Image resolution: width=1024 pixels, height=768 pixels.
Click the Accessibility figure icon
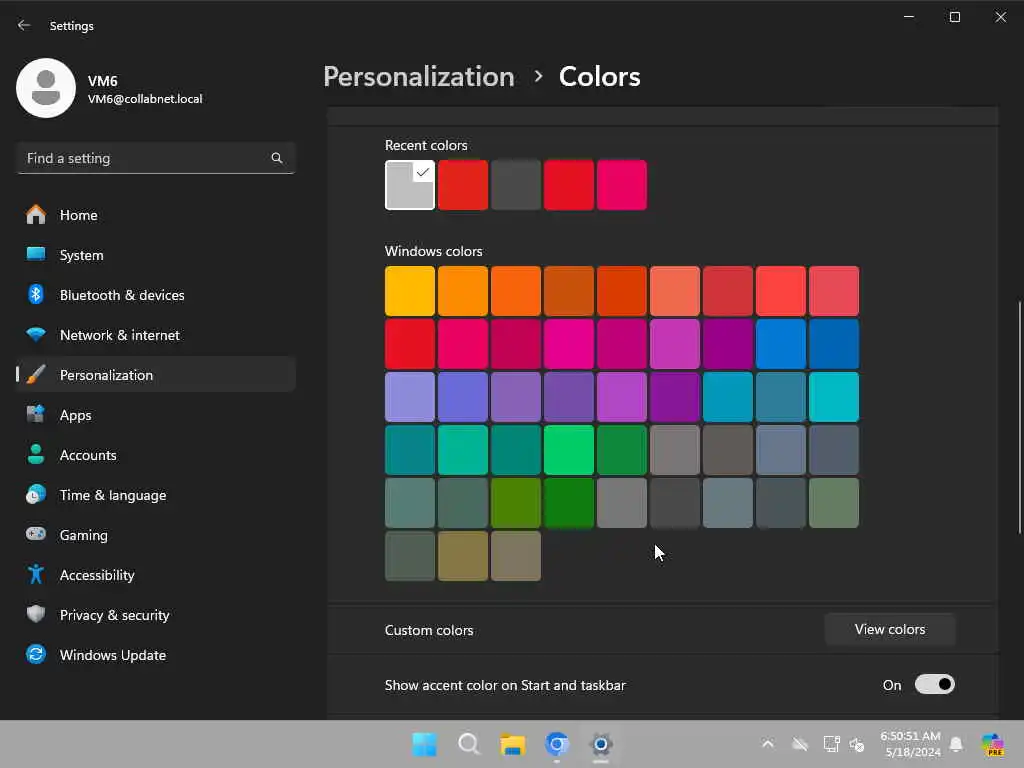point(36,574)
